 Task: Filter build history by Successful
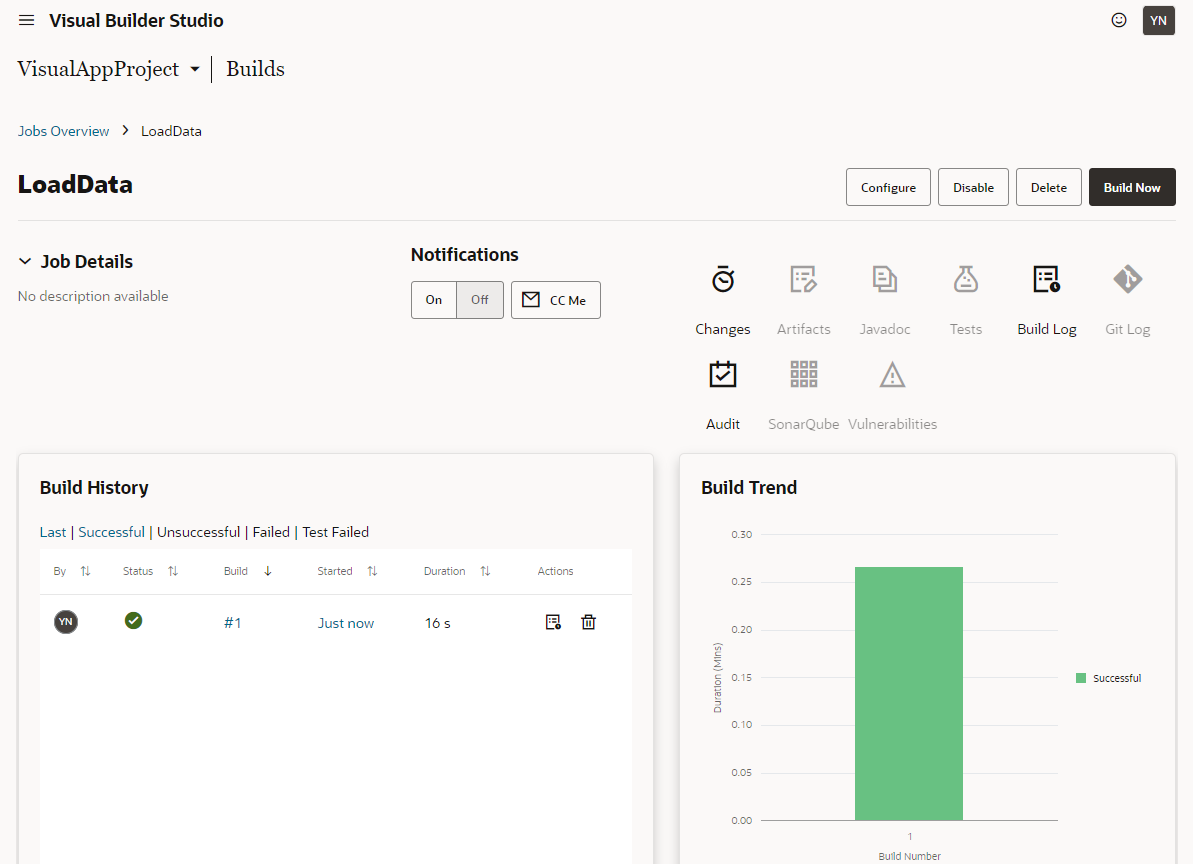[x=111, y=532]
